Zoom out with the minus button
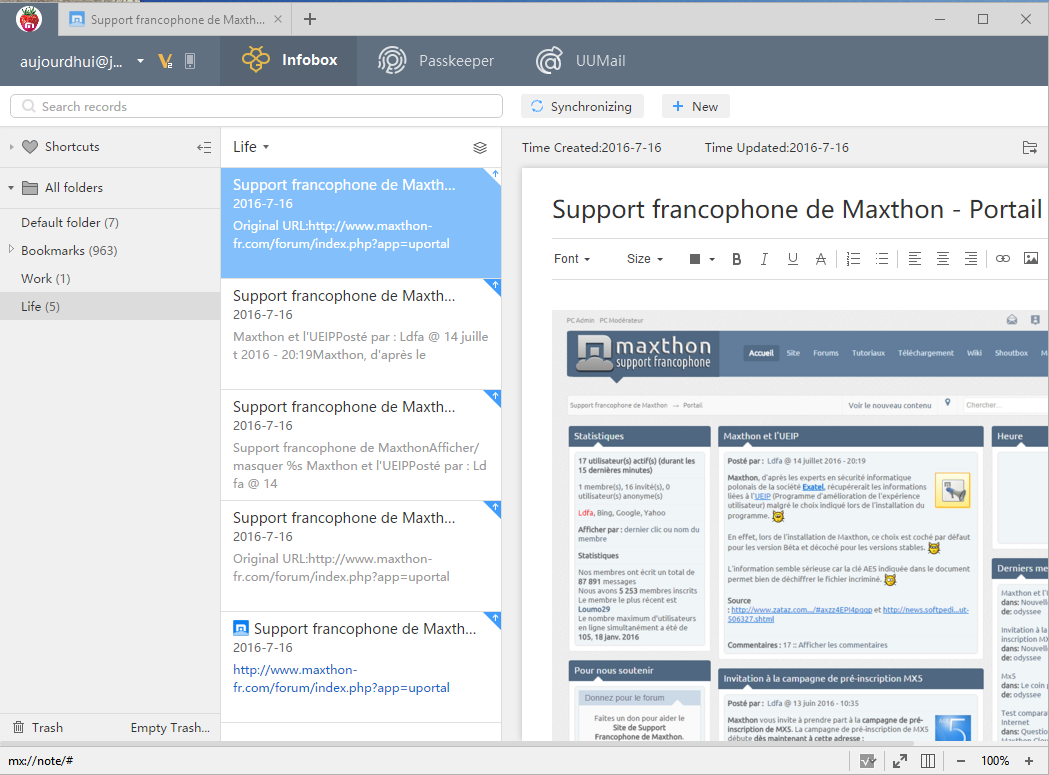Viewport: 1049px width, 775px height. (x=961, y=761)
